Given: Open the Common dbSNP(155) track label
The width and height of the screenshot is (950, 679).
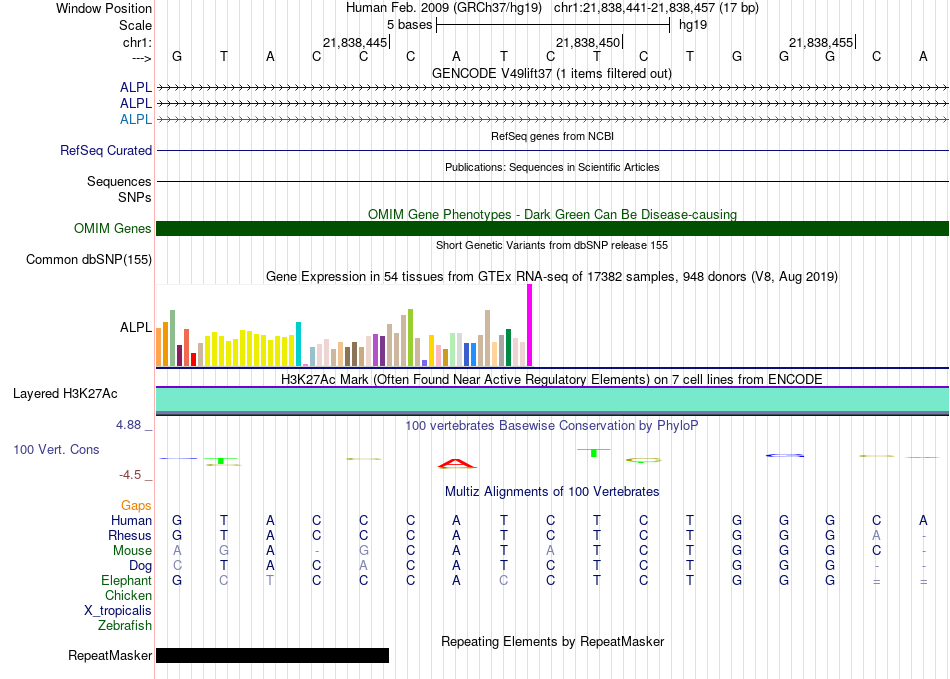Looking at the screenshot, I should [89, 259].
